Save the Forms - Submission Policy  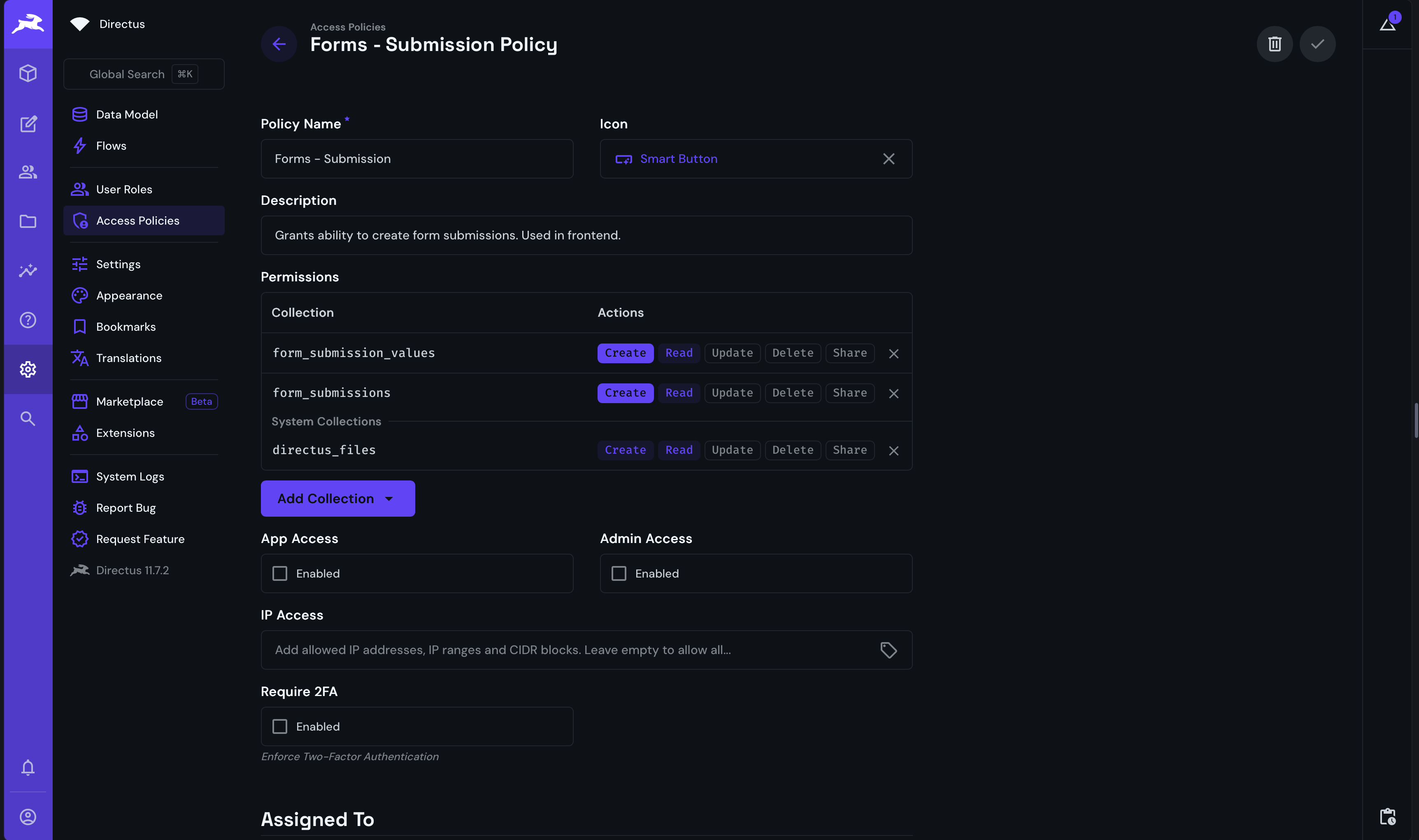click(x=1318, y=44)
